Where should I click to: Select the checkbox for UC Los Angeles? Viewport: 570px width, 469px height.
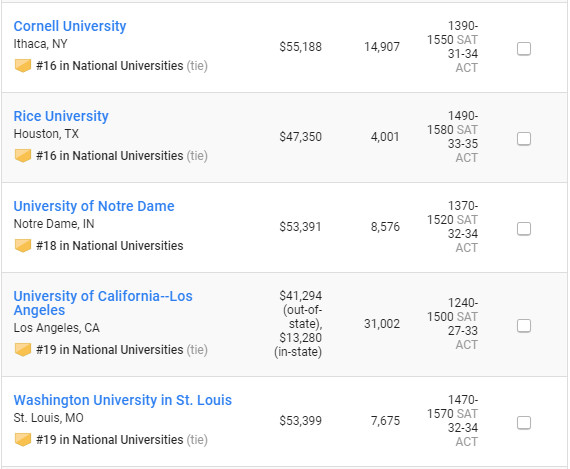point(524,326)
